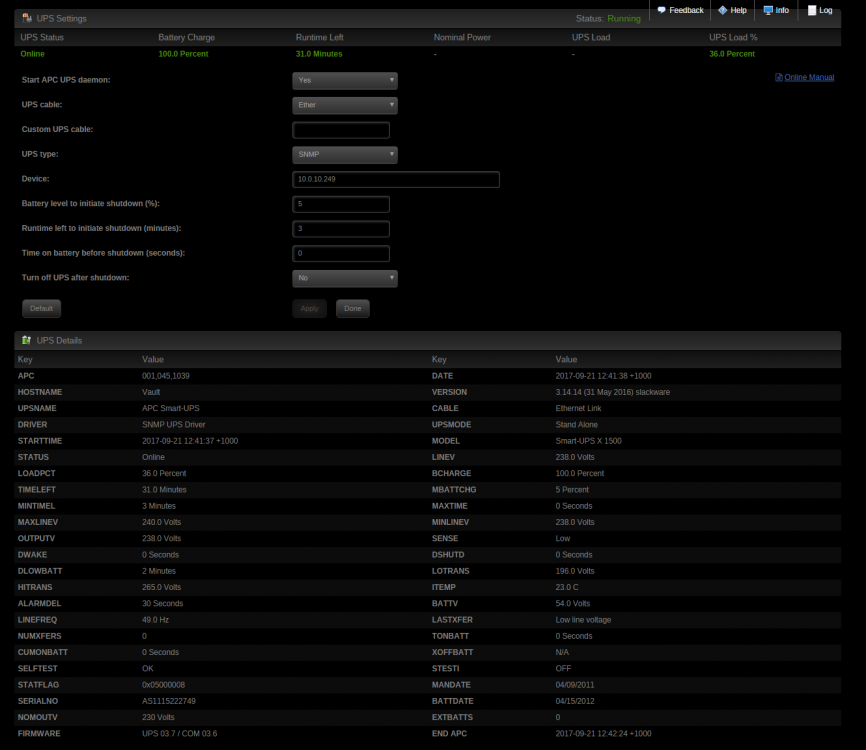Click the CABLE value Ethernet Link

578,409
